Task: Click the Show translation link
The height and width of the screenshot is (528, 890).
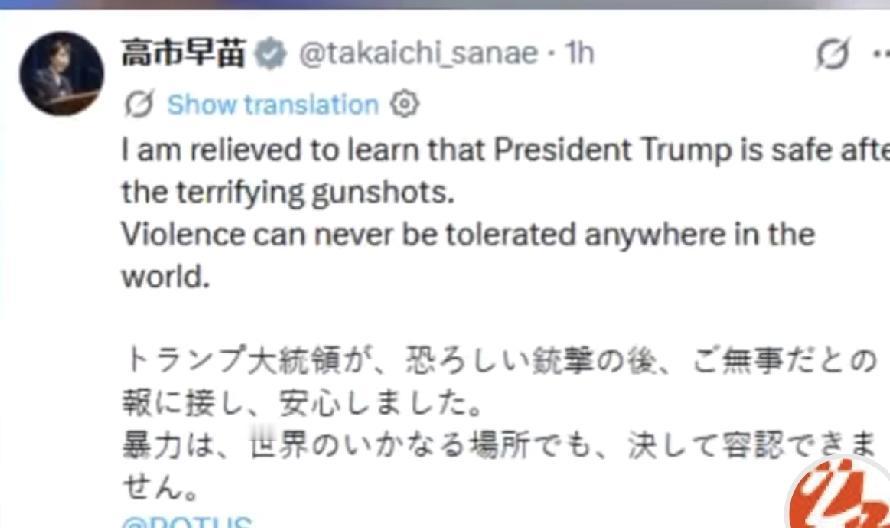Action: [x=272, y=104]
